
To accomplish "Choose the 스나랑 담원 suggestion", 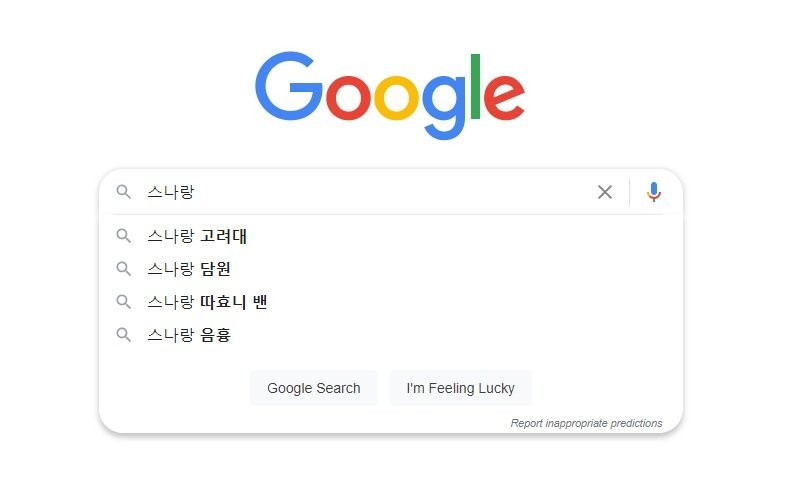I will [x=390, y=269].
